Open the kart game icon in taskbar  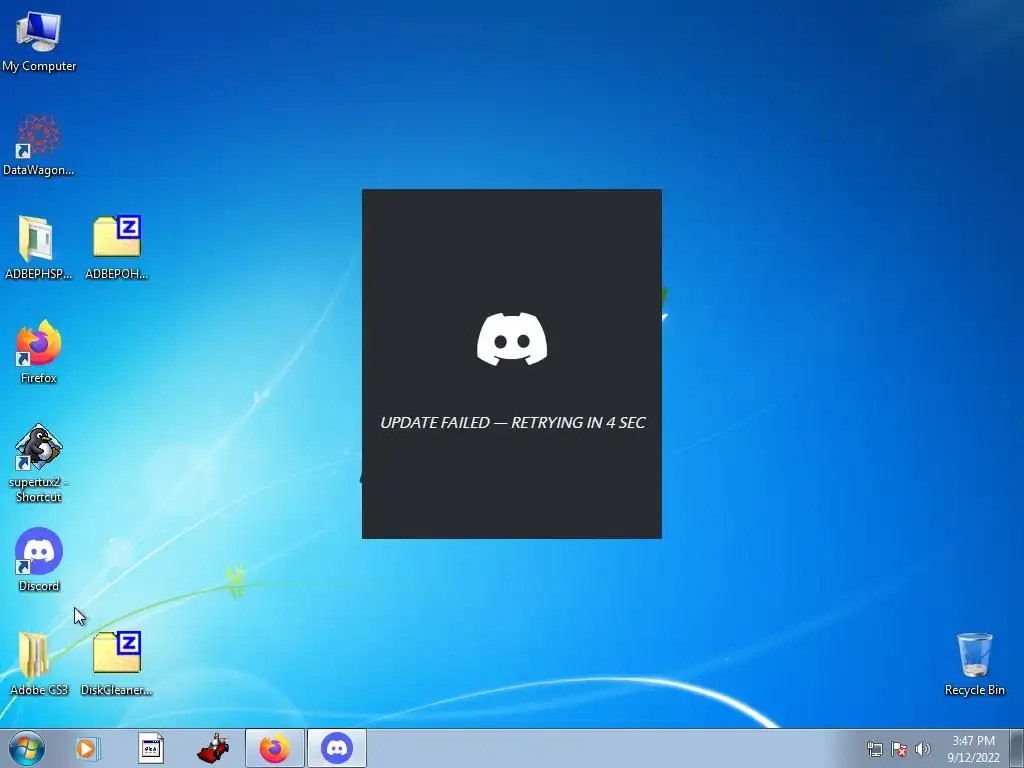coord(213,748)
